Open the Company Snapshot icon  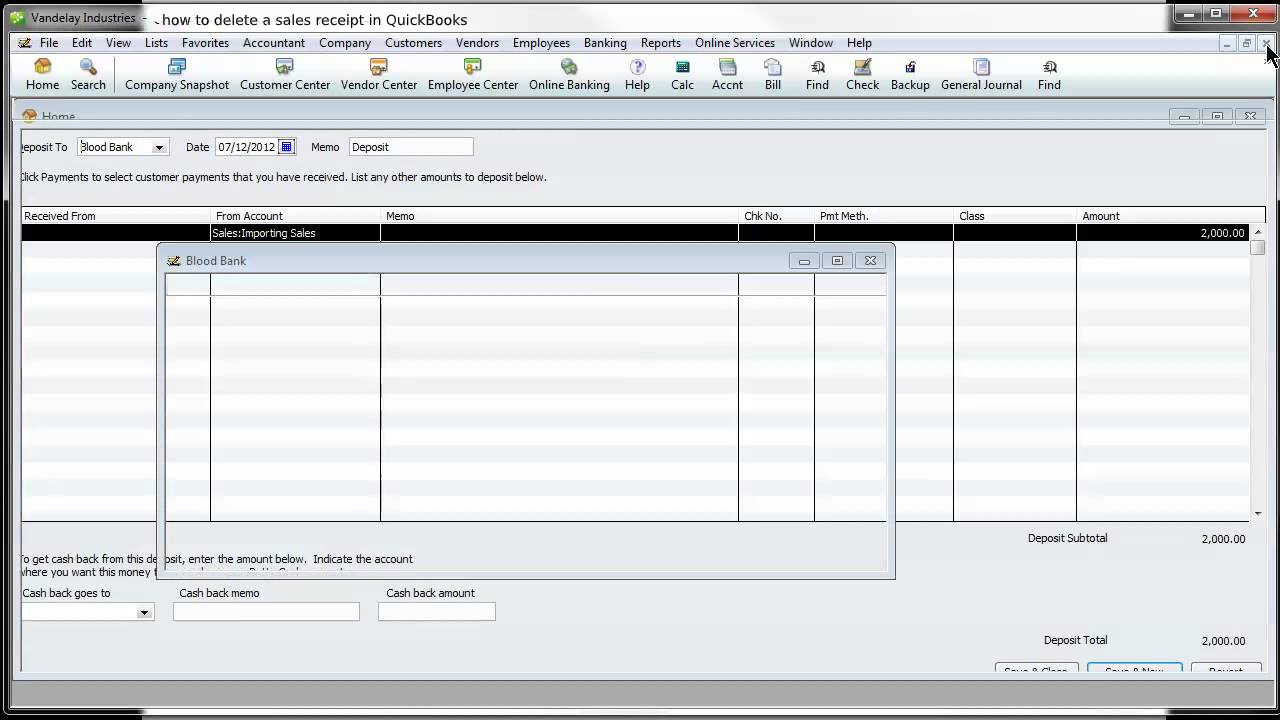[x=177, y=74]
